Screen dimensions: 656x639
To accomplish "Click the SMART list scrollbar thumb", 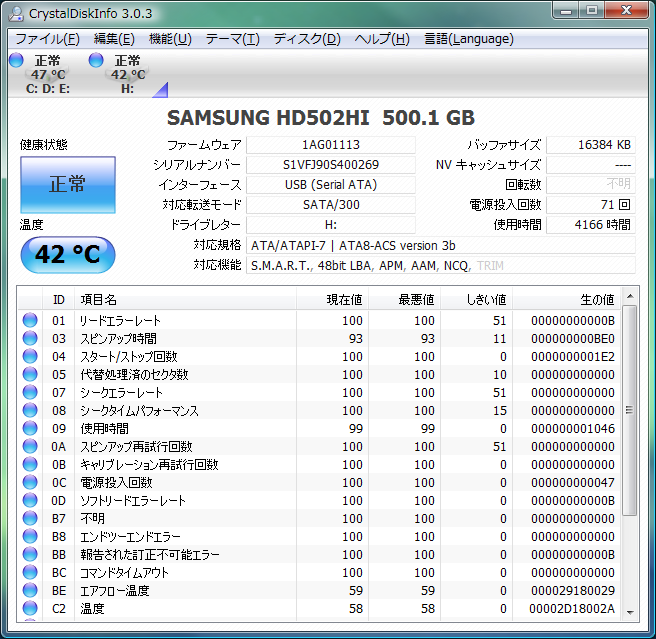I will click(630, 410).
